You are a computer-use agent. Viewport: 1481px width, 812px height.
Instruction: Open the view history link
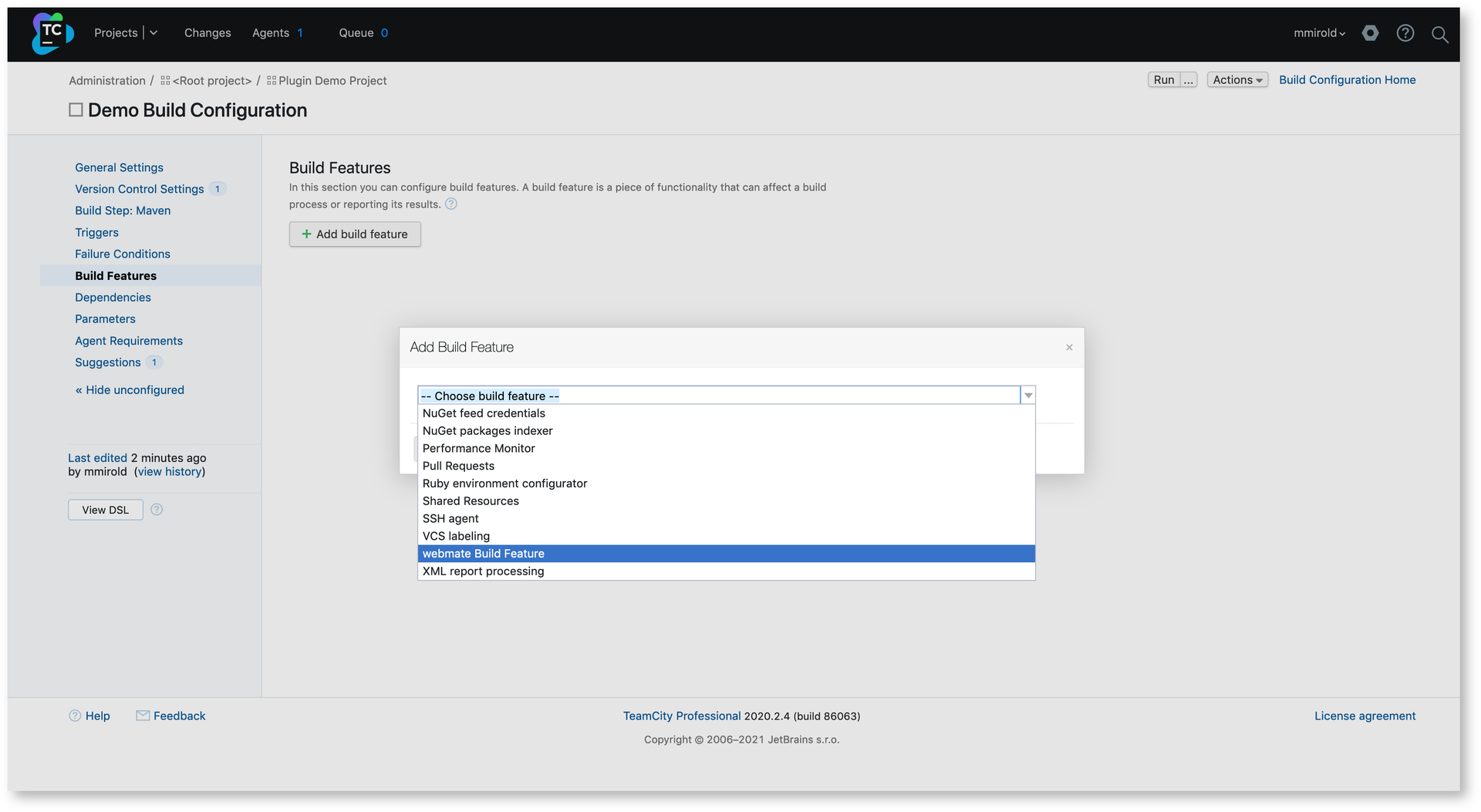pyautogui.click(x=170, y=472)
